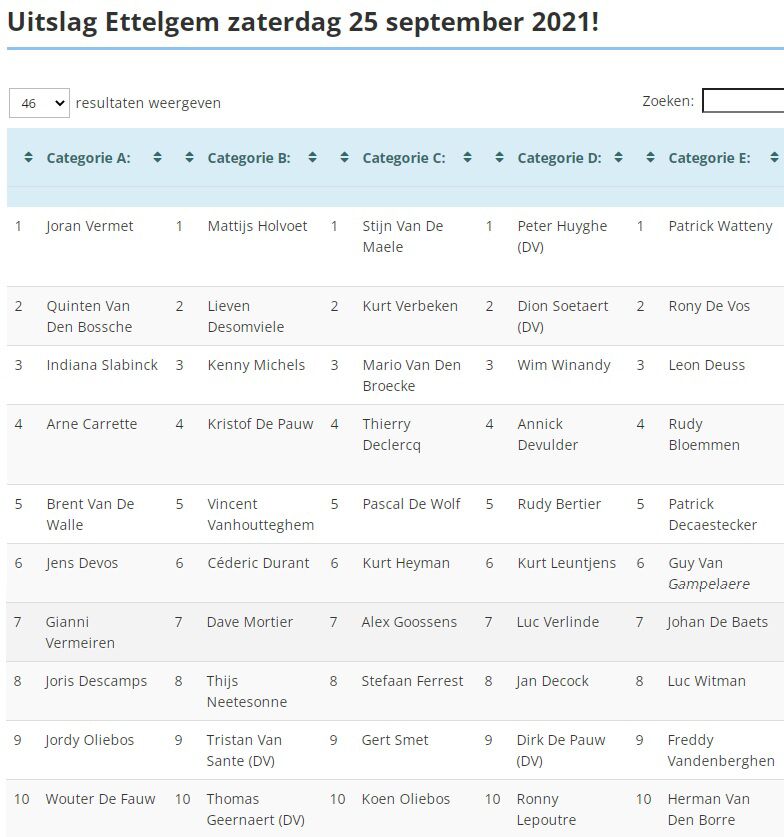Select Joris Descamps
The width and height of the screenshot is (784, 837).
coord(96,681)
